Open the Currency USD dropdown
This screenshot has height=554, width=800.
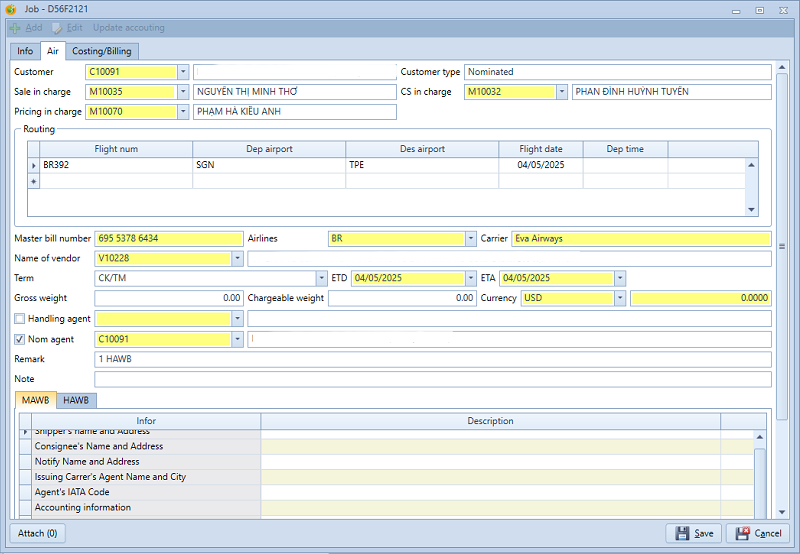(620, 298)
